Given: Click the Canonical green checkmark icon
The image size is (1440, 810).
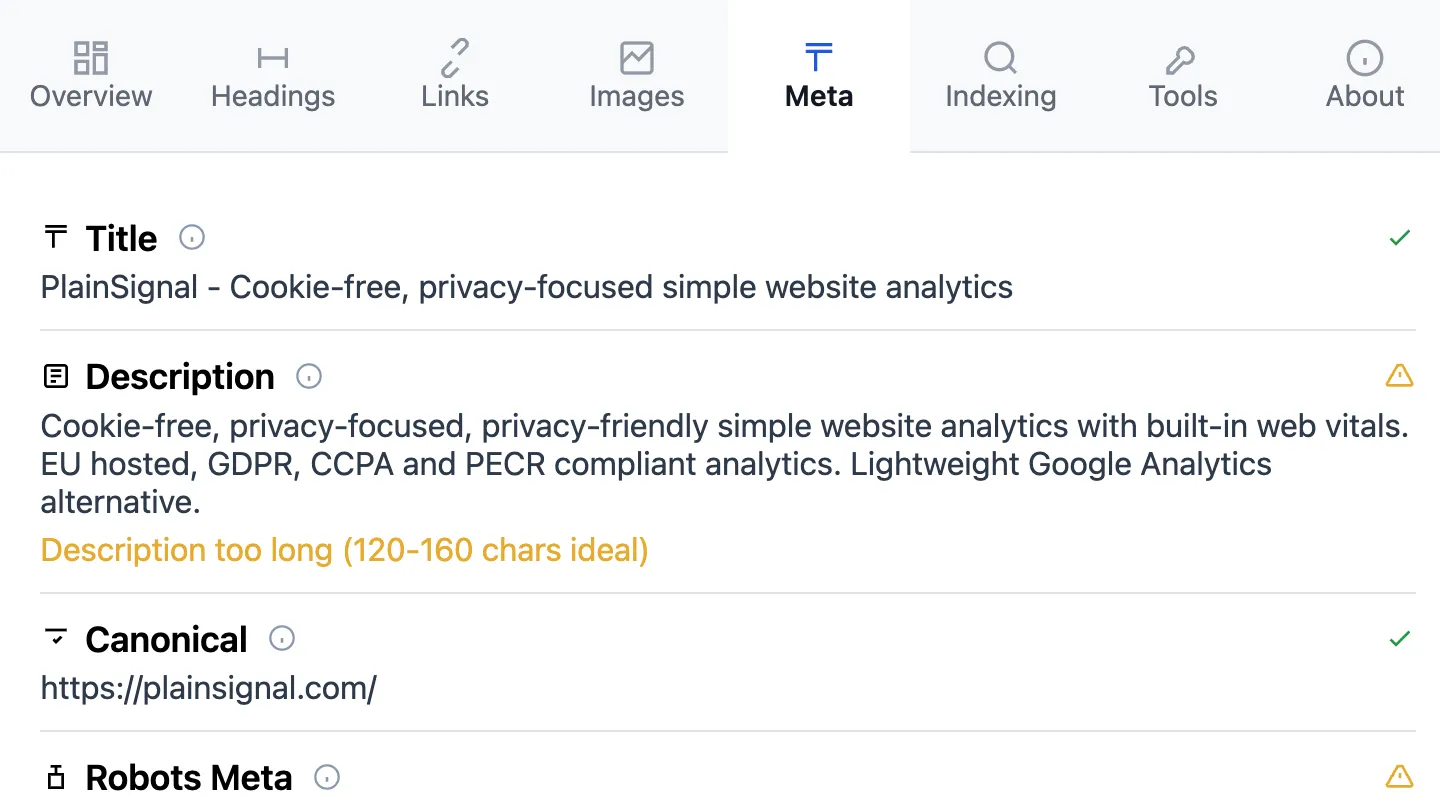Looking at the screenshot, I should click(x=1399, y=639).
